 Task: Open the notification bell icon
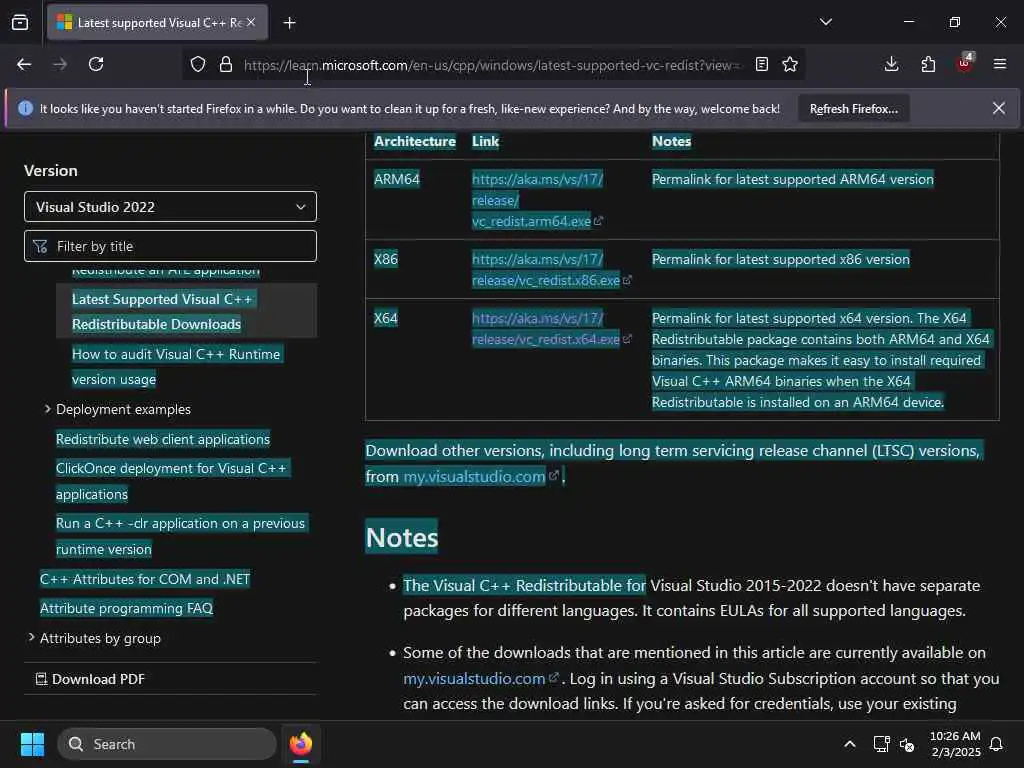coord(996,744)
